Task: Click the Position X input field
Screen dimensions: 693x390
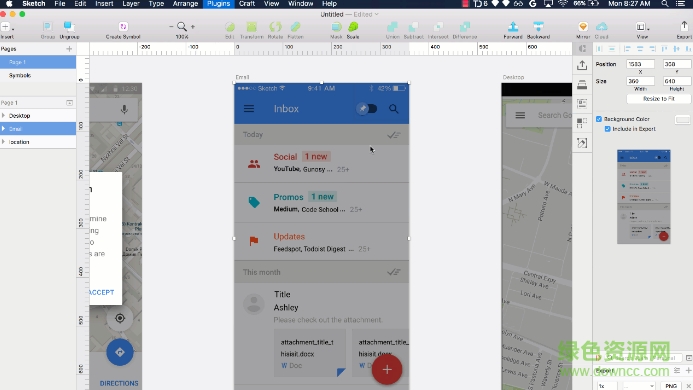Action: click(640, 64)
